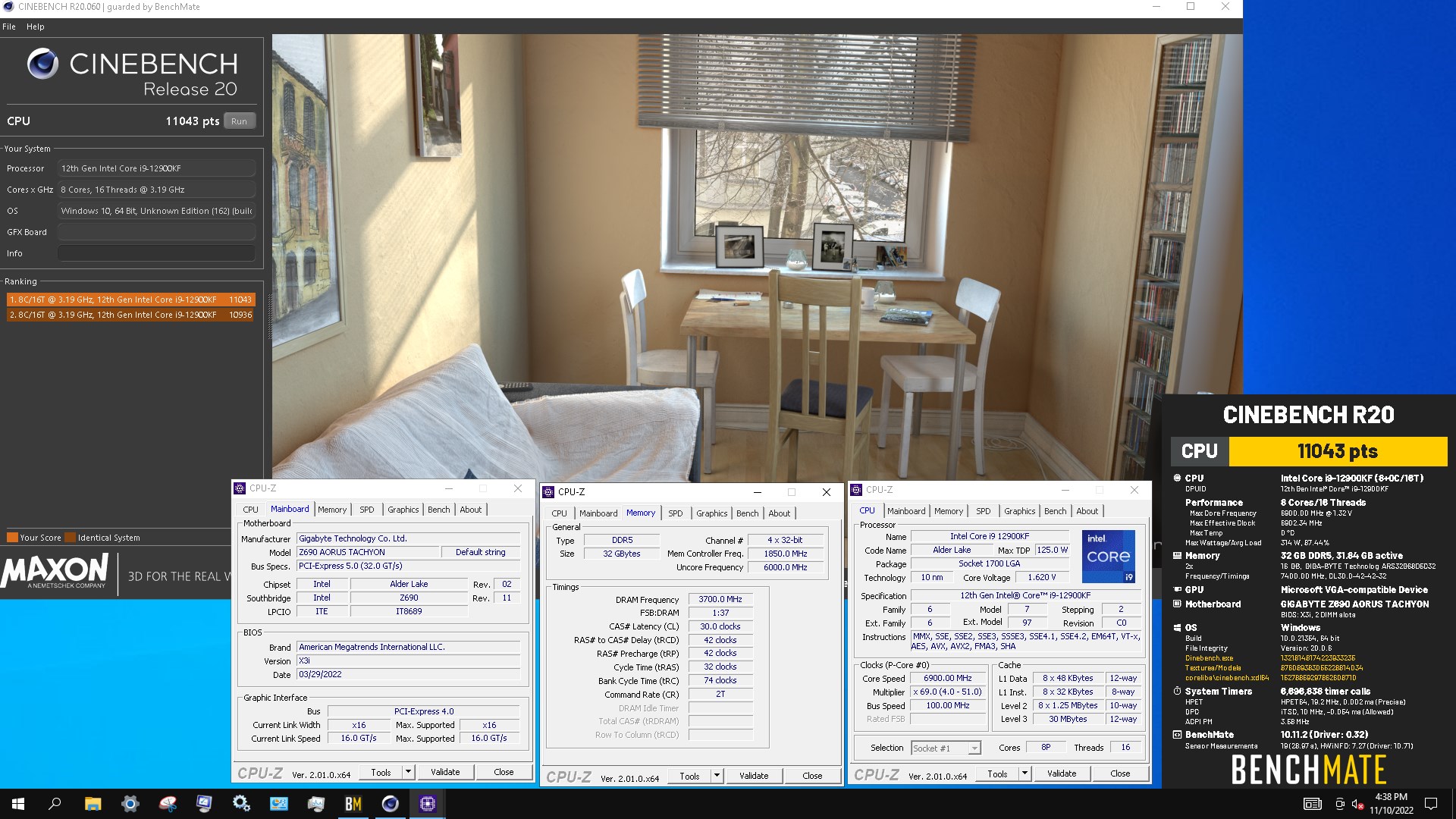Click the Core Voltage 1.620 V value

[1041, 577]
